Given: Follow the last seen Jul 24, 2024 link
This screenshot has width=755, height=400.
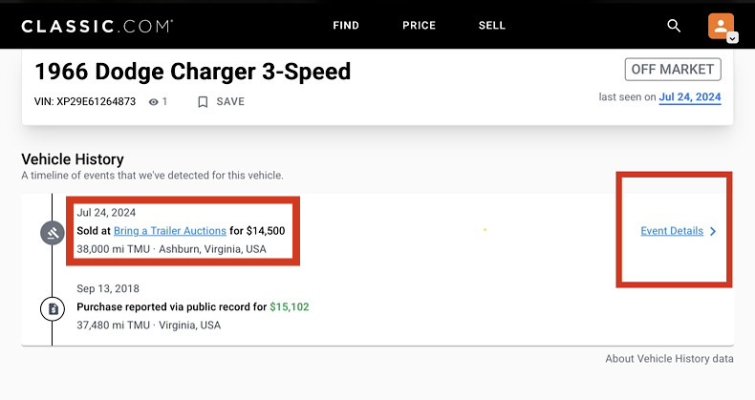Looking at the screenshot, I should click(690, 97).
